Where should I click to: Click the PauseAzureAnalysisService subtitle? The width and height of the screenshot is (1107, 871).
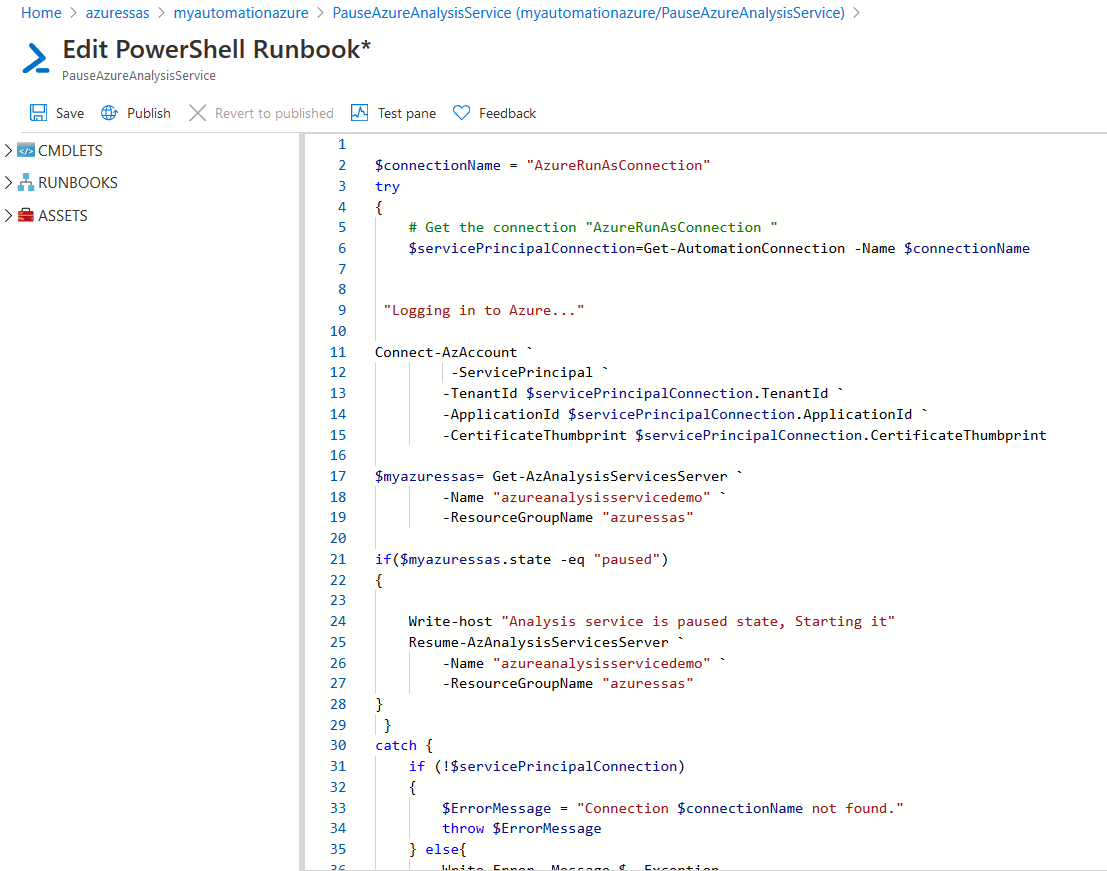click(x=138, y=76)
